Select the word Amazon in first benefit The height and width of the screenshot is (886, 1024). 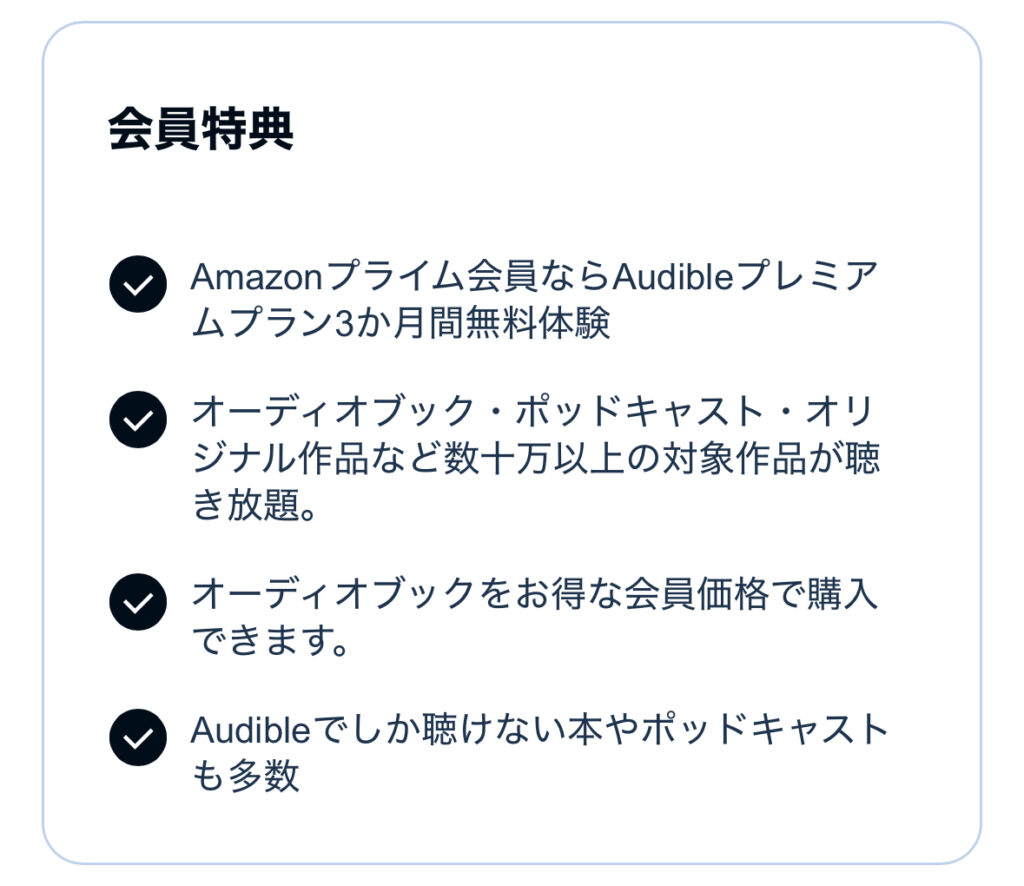point(257,277)
